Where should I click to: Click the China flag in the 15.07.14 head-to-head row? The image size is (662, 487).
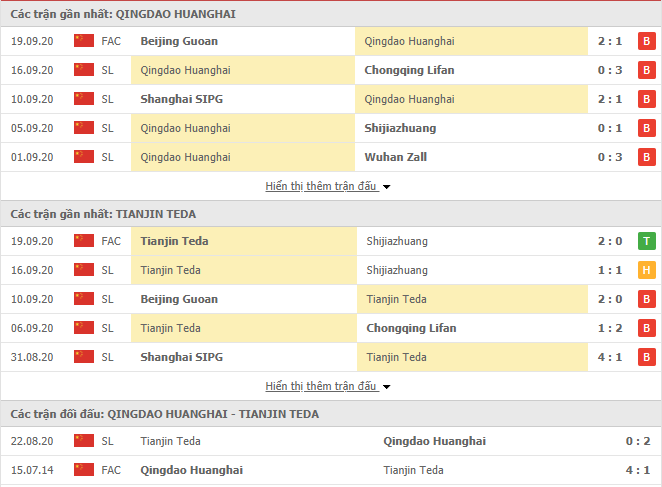[x=84, y=470]
